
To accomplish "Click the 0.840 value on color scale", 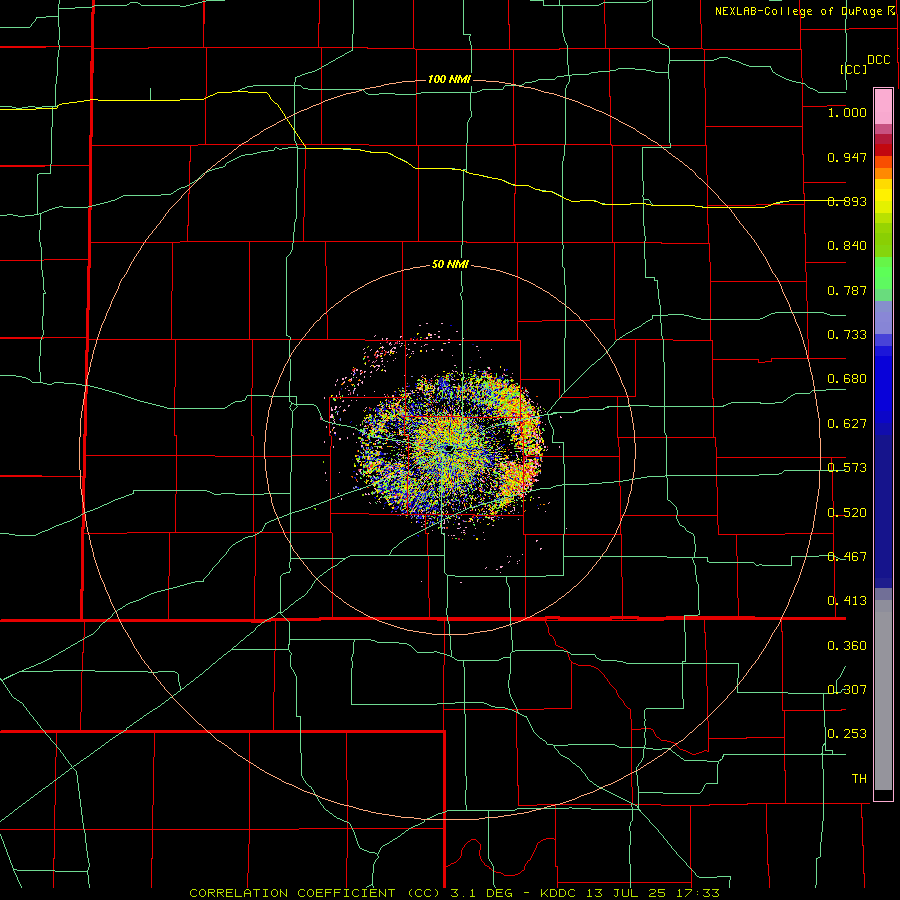I will [847, 246].
